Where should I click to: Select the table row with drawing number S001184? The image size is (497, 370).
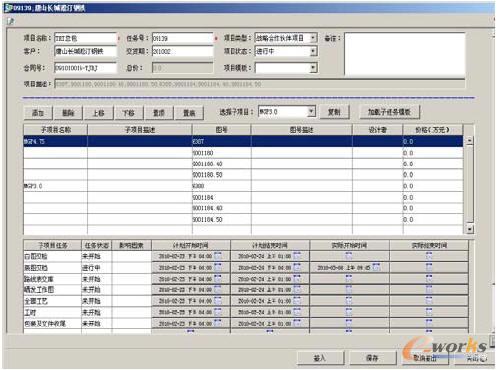click(x=243, y=197)
